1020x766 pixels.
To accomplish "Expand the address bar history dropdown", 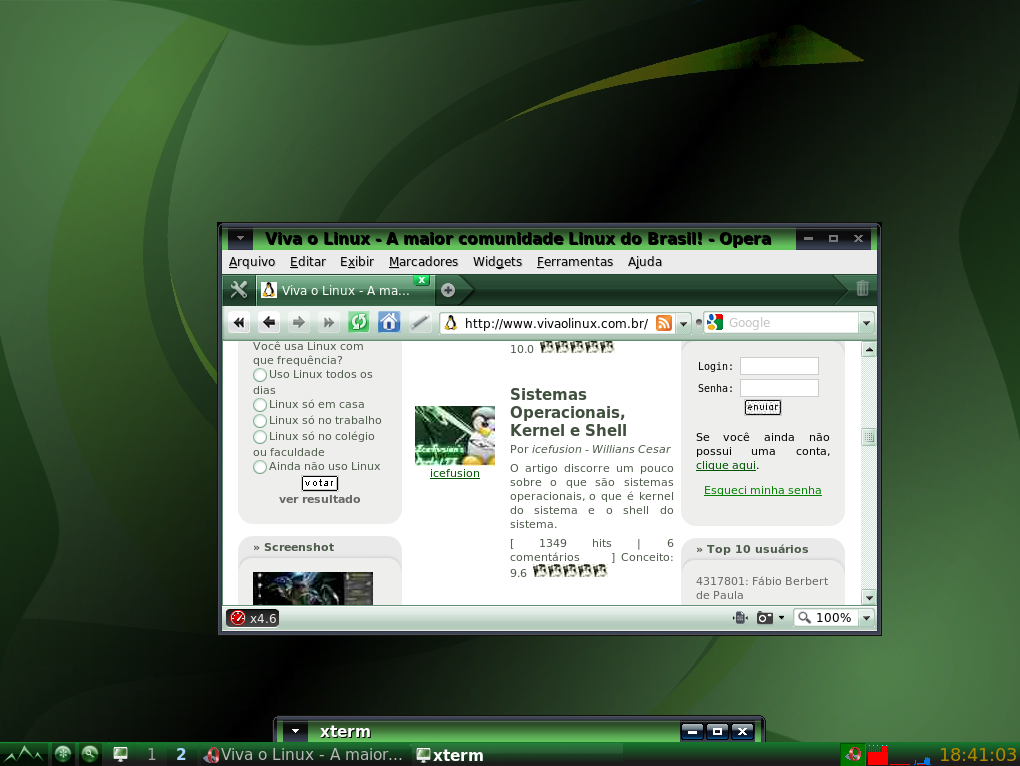I will coord(683,323).
